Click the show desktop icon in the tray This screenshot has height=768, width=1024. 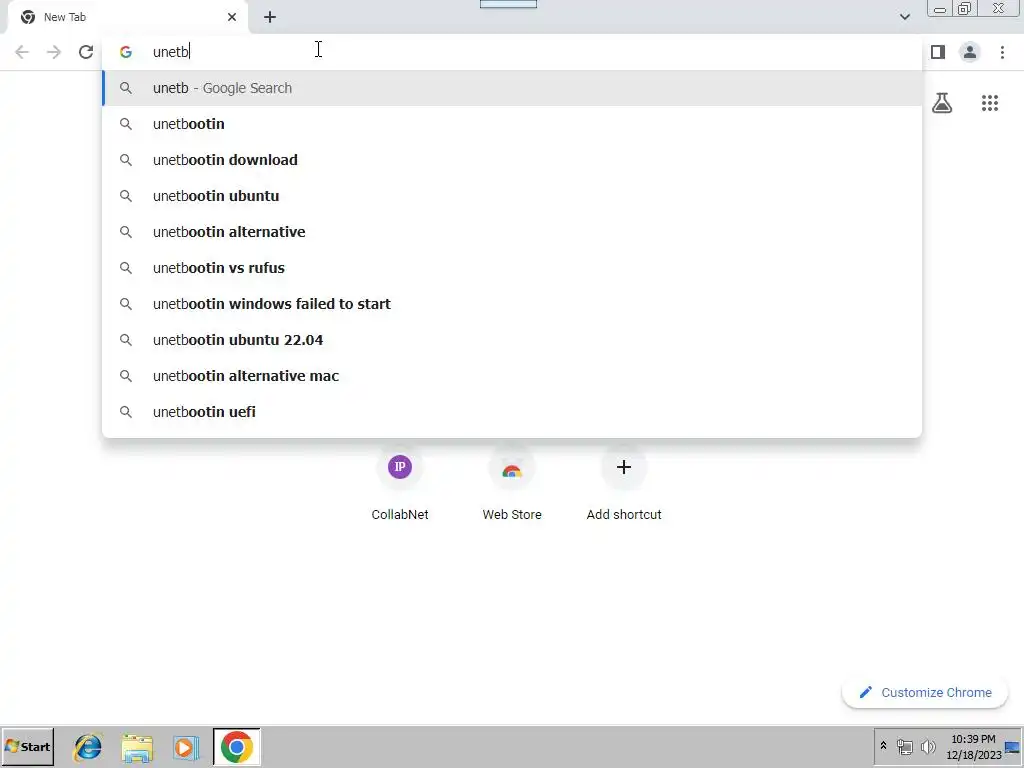pos(1012,747)
